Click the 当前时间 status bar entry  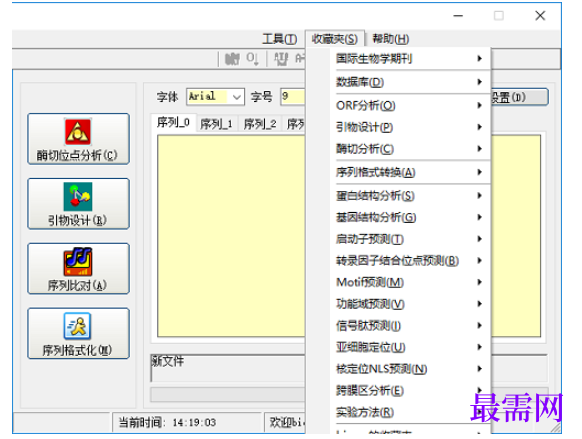pos(187,422)
